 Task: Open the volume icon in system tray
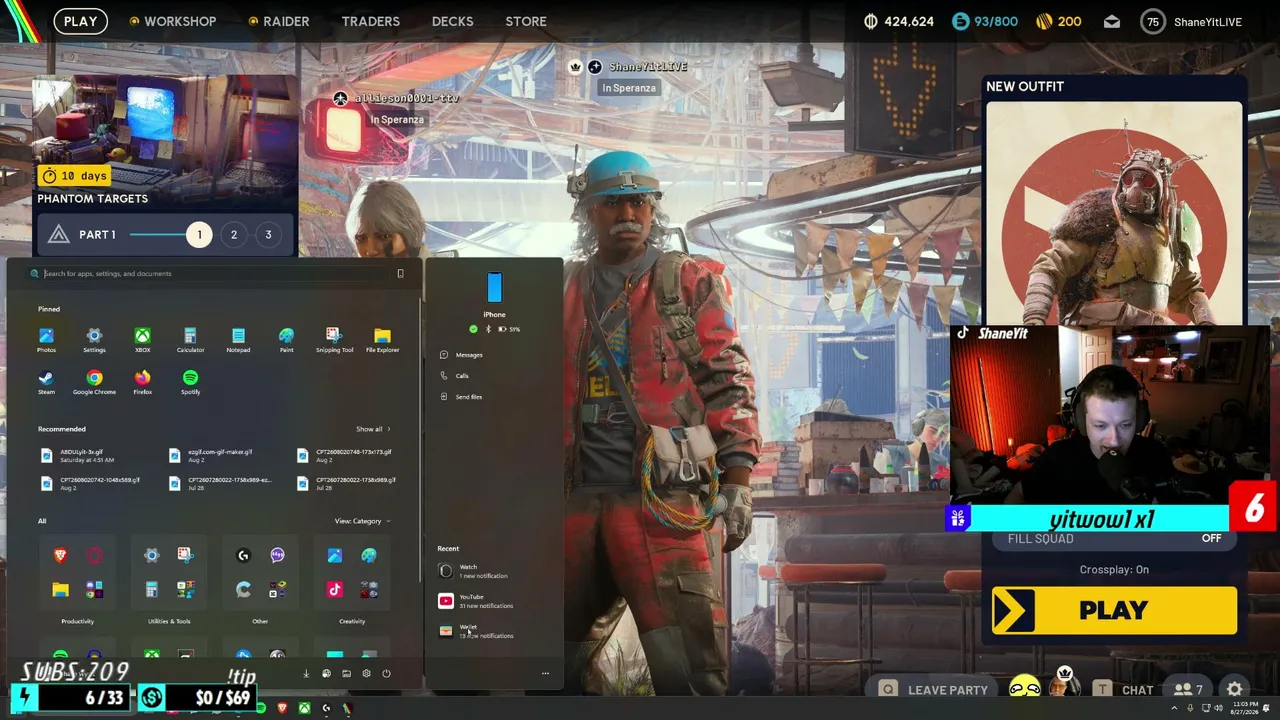(x=1218, y=708)
